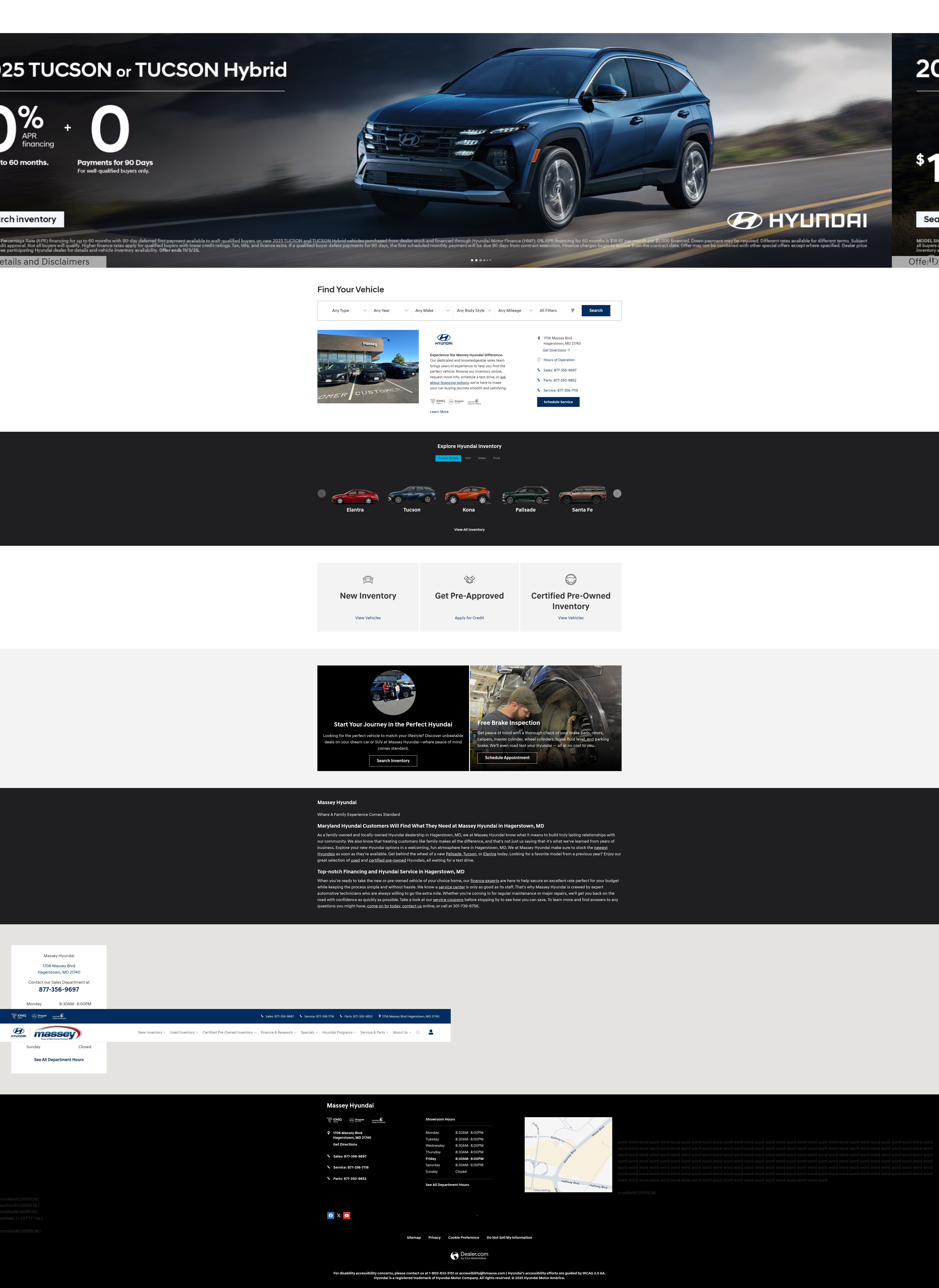The height and width of the screenshot is (1288, 939).
Task: Click the hero carousel pagination dots
Action: pos(481,260)
